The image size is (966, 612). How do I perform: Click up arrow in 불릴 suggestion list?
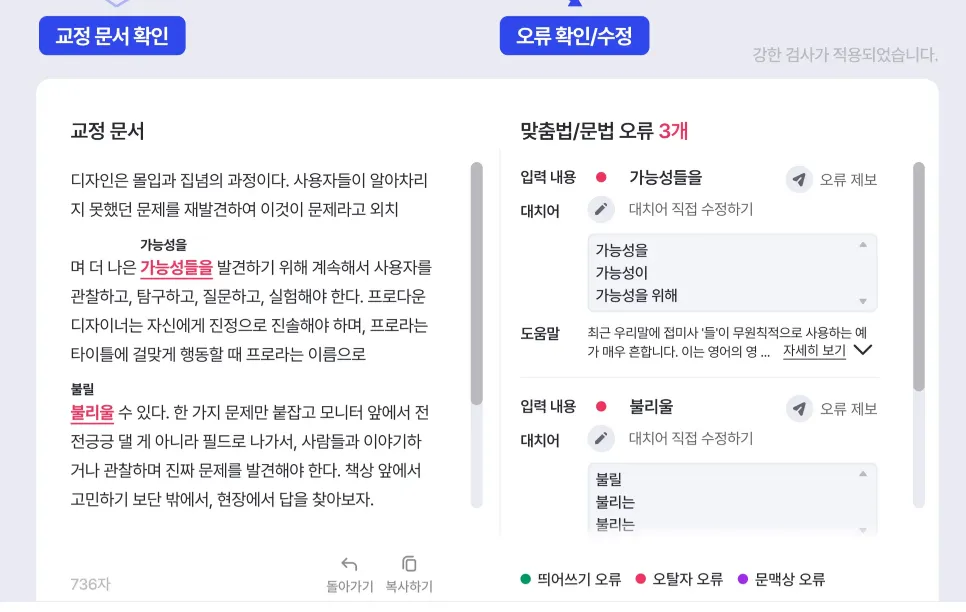coord(863,474)
